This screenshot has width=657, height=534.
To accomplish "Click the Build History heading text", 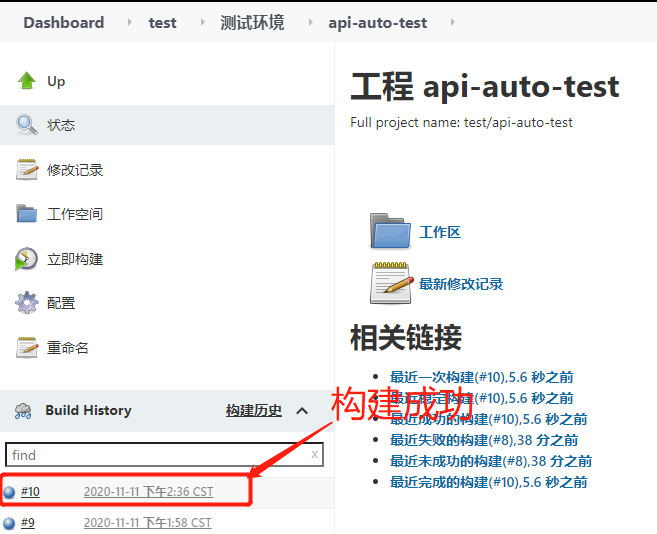I will 88,410.
